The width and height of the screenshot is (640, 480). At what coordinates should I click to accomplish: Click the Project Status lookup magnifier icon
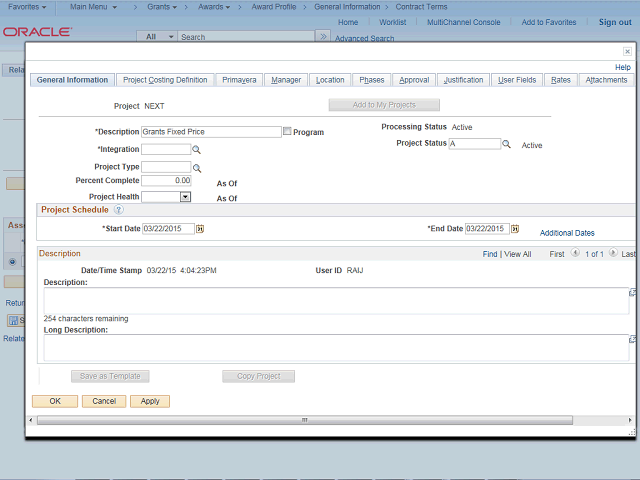pyautogui.click(x=507, y=144)
